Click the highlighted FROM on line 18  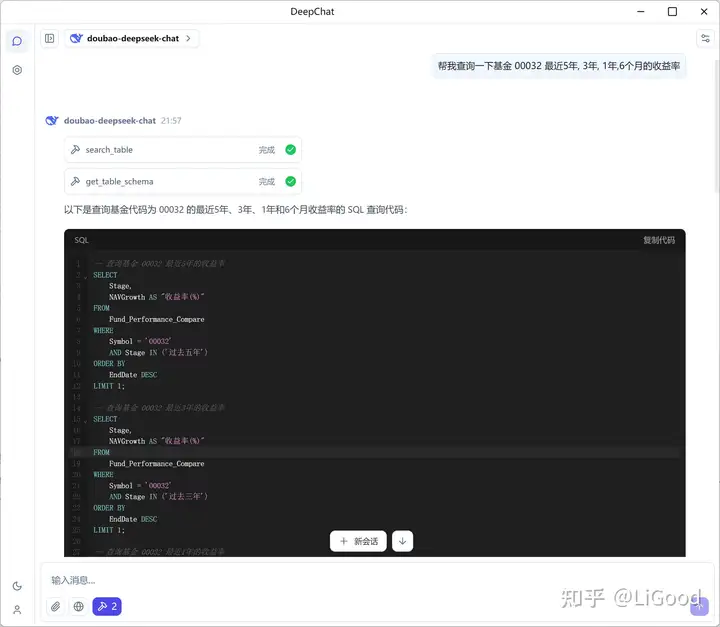point(101,452)
